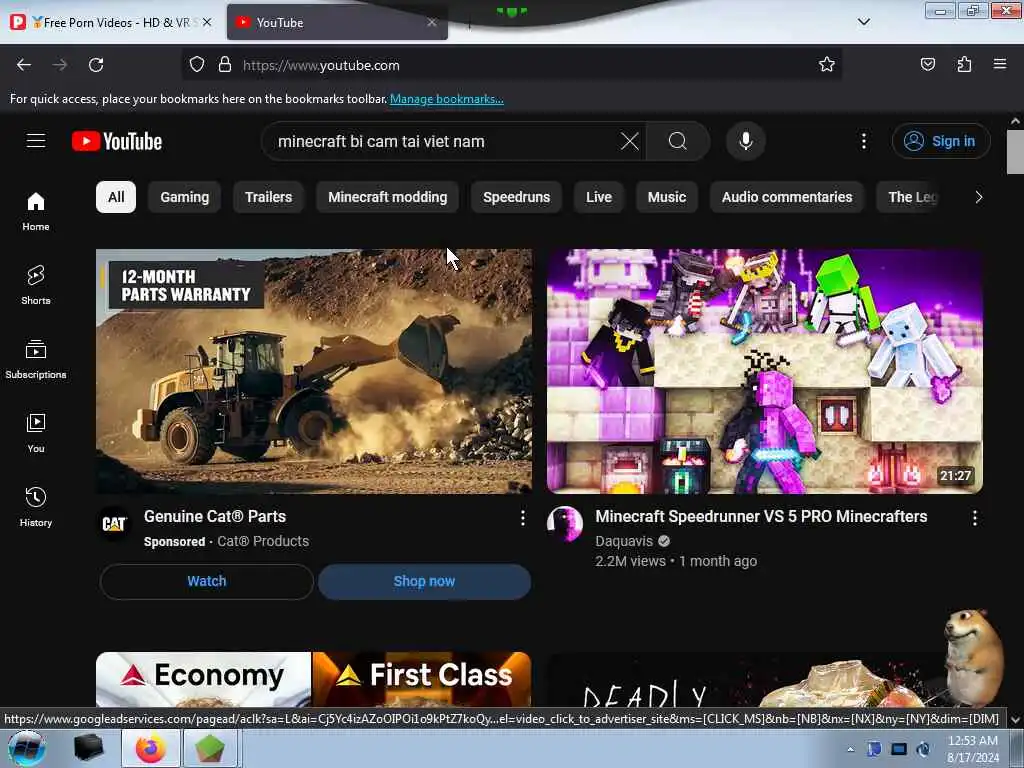Click the magnifier search button

coord(678,141)
